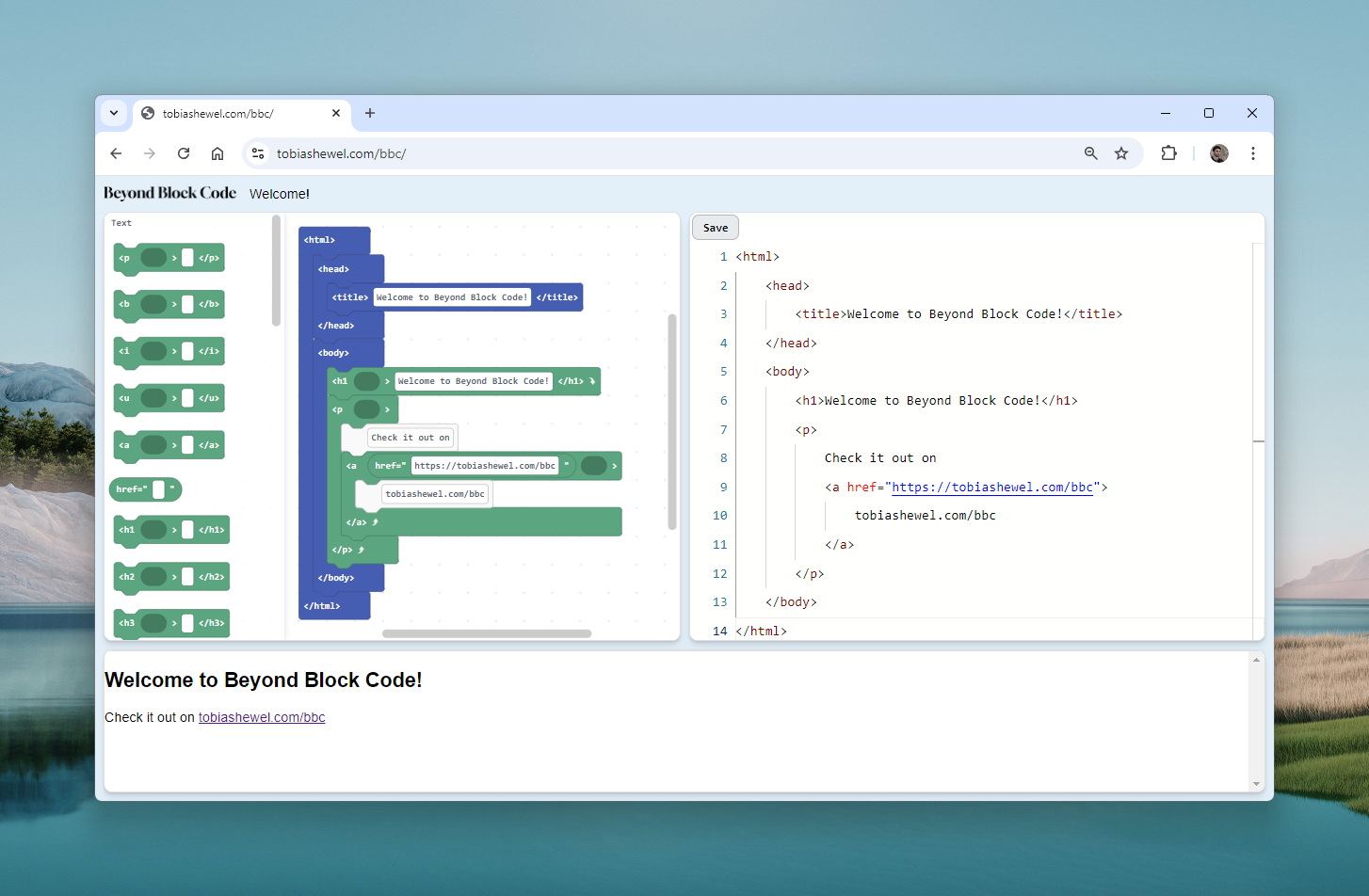
Task: Pick the href= attribute block from the palette
Action: 145,489
